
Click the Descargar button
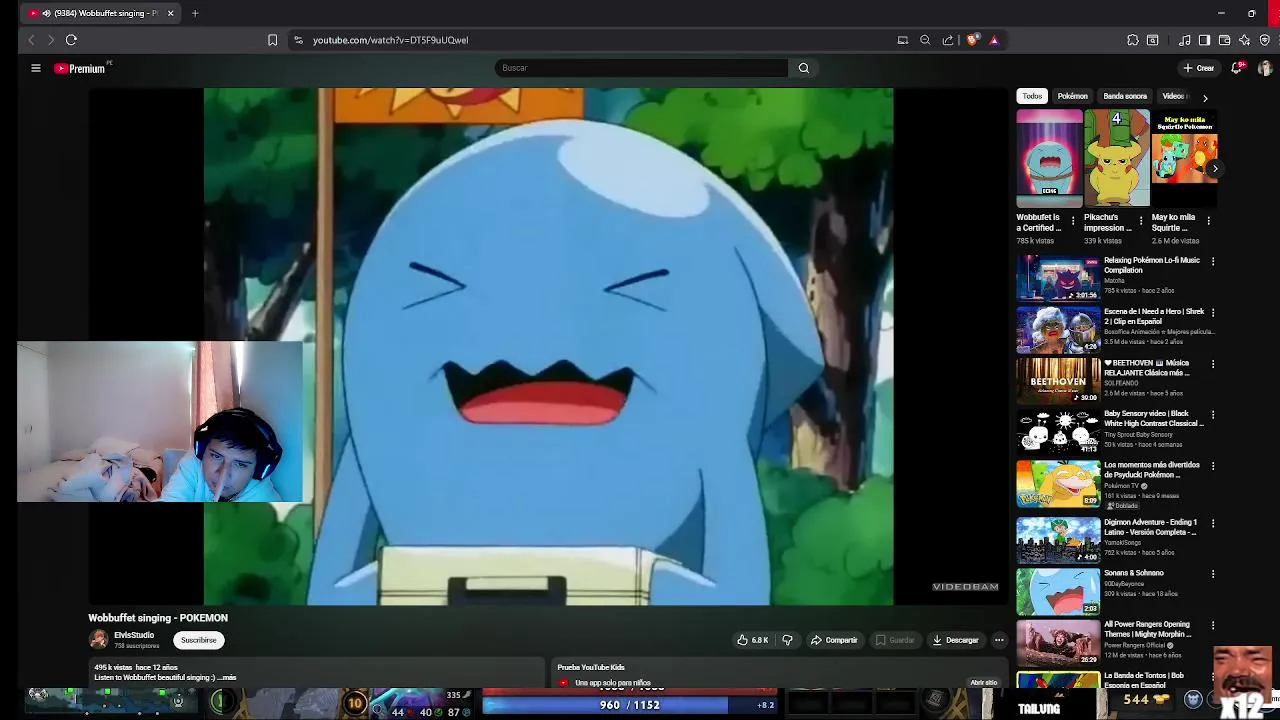pos(955,640)
